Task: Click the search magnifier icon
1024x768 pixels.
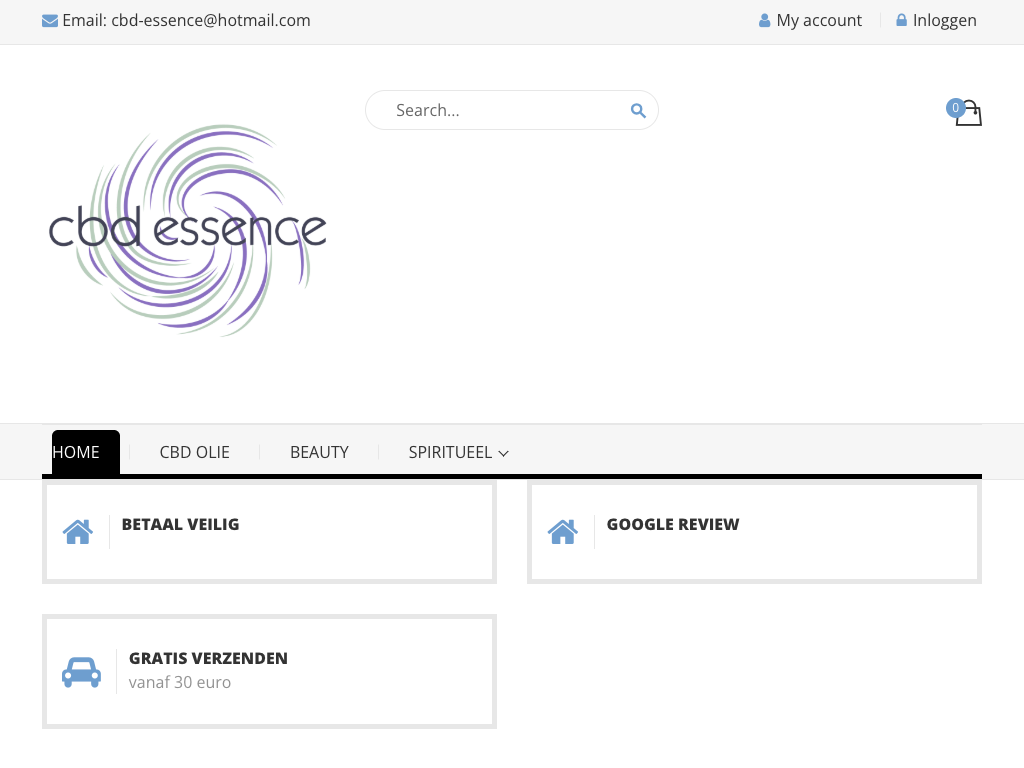Action: (638, 111)
